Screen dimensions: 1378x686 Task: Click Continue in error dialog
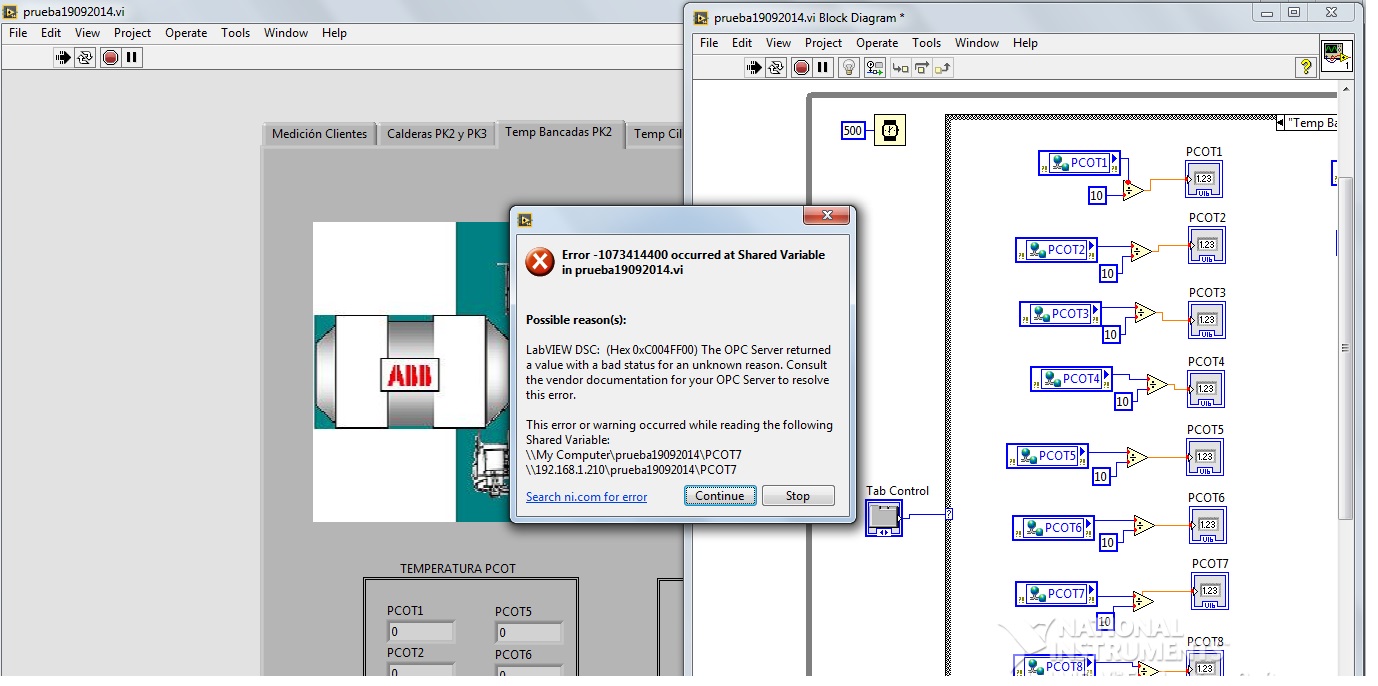click(x=720, y=496)
